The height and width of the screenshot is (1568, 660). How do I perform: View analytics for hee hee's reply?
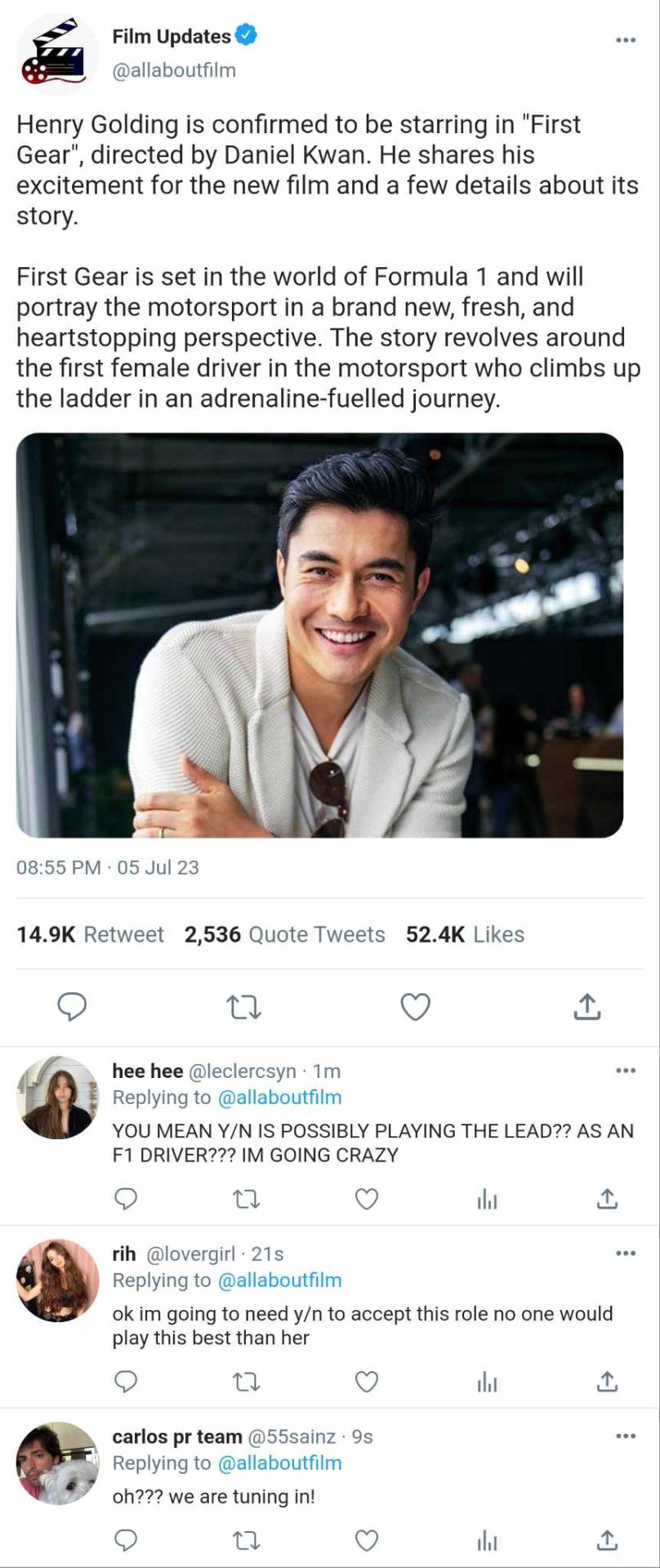click(487, 1199)
